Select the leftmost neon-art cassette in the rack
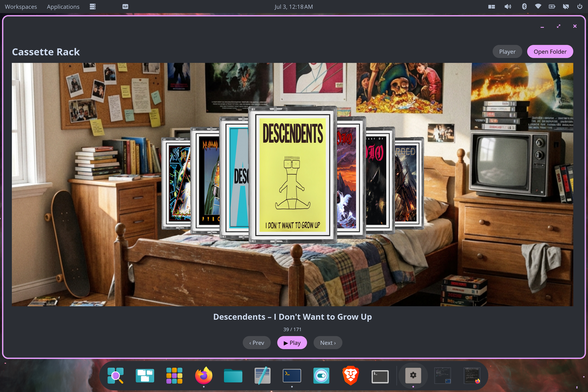 click(176, 183)
